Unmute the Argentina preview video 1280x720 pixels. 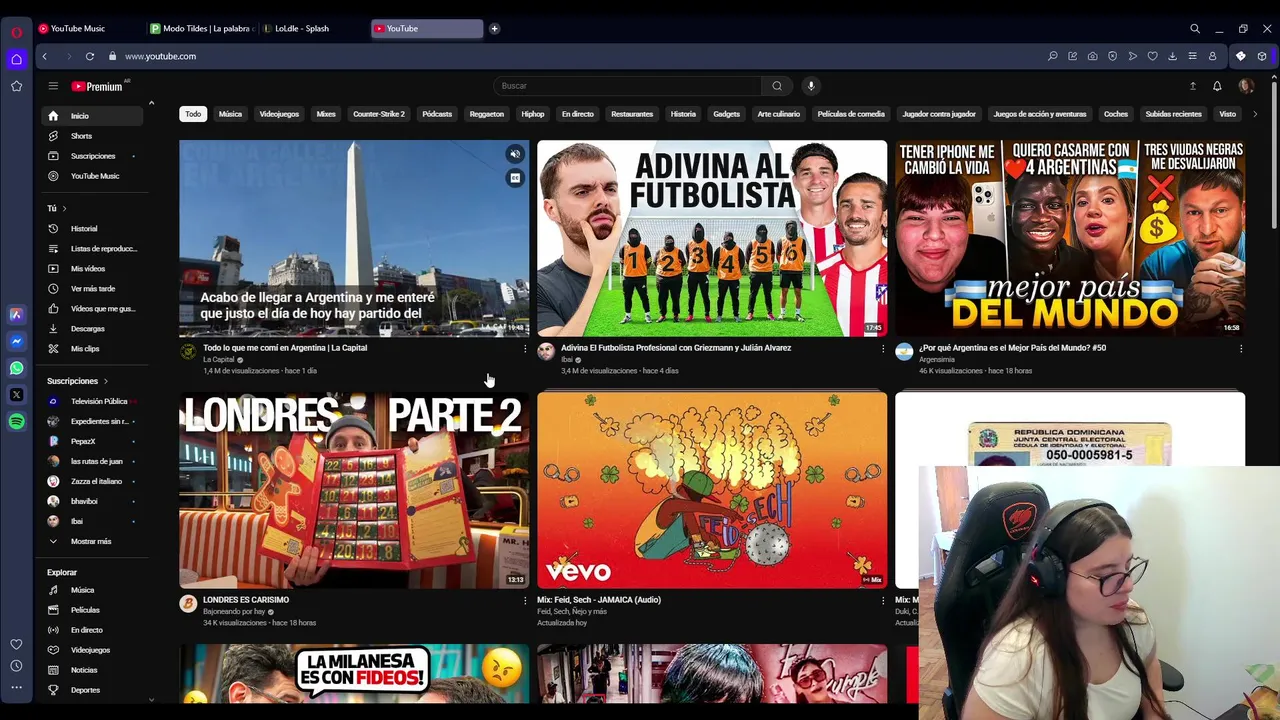tap(515, 154)
